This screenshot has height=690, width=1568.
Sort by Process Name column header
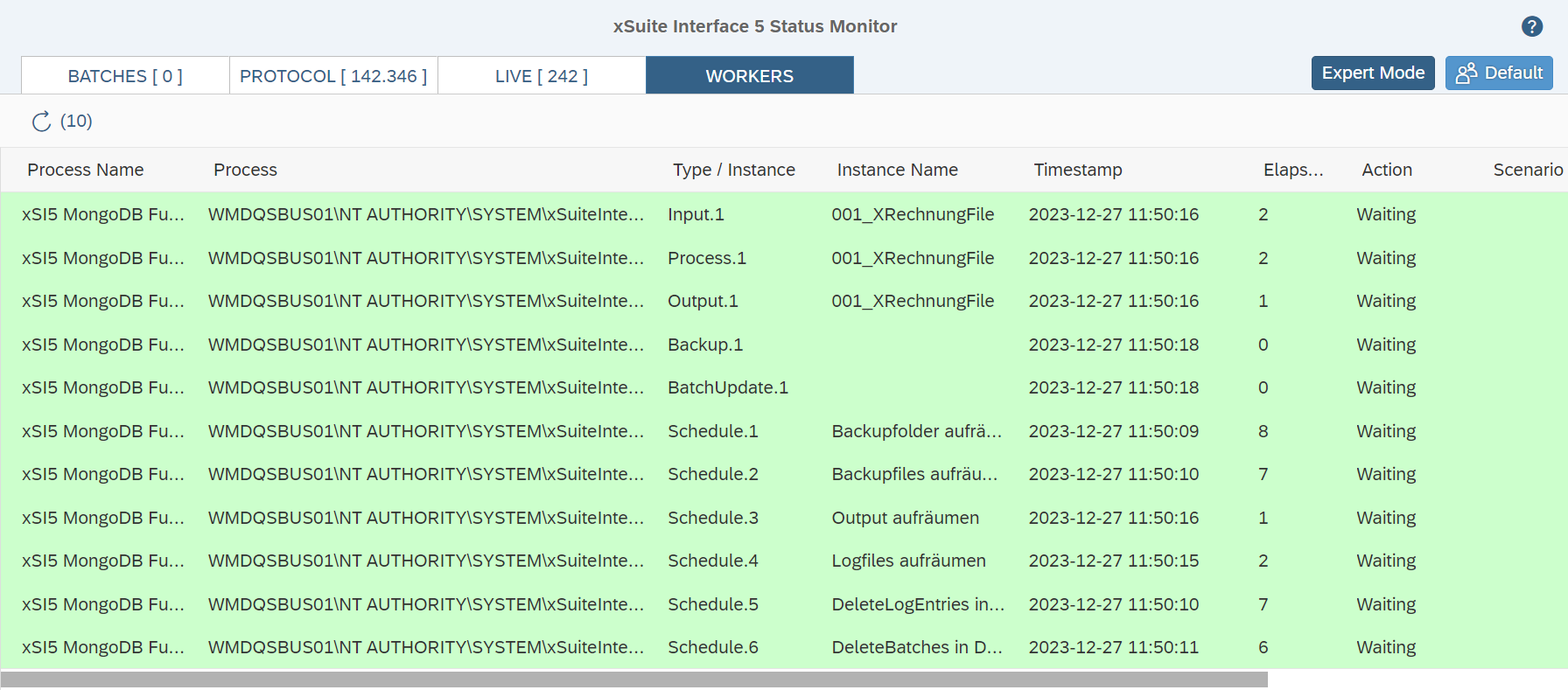point(86,170)
